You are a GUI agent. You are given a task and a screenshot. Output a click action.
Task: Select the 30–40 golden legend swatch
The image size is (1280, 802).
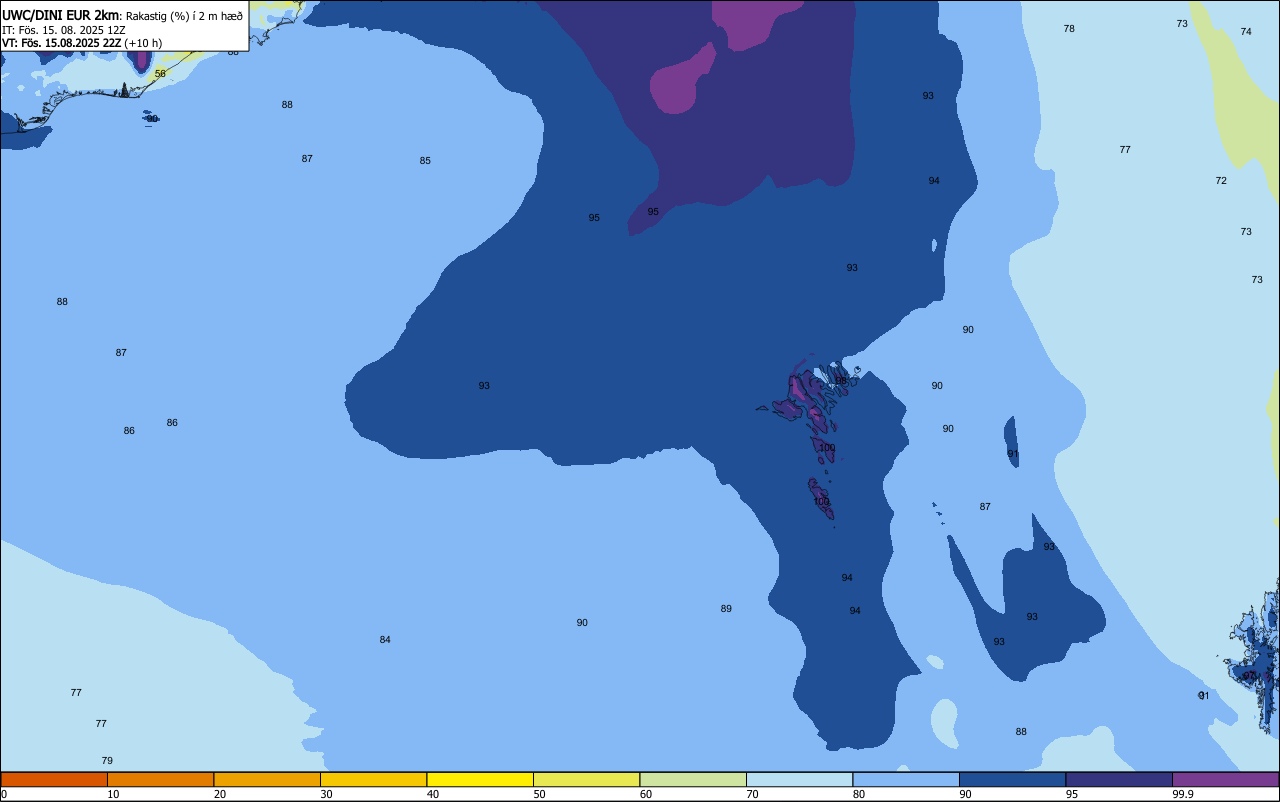click(x=373, y=779)
